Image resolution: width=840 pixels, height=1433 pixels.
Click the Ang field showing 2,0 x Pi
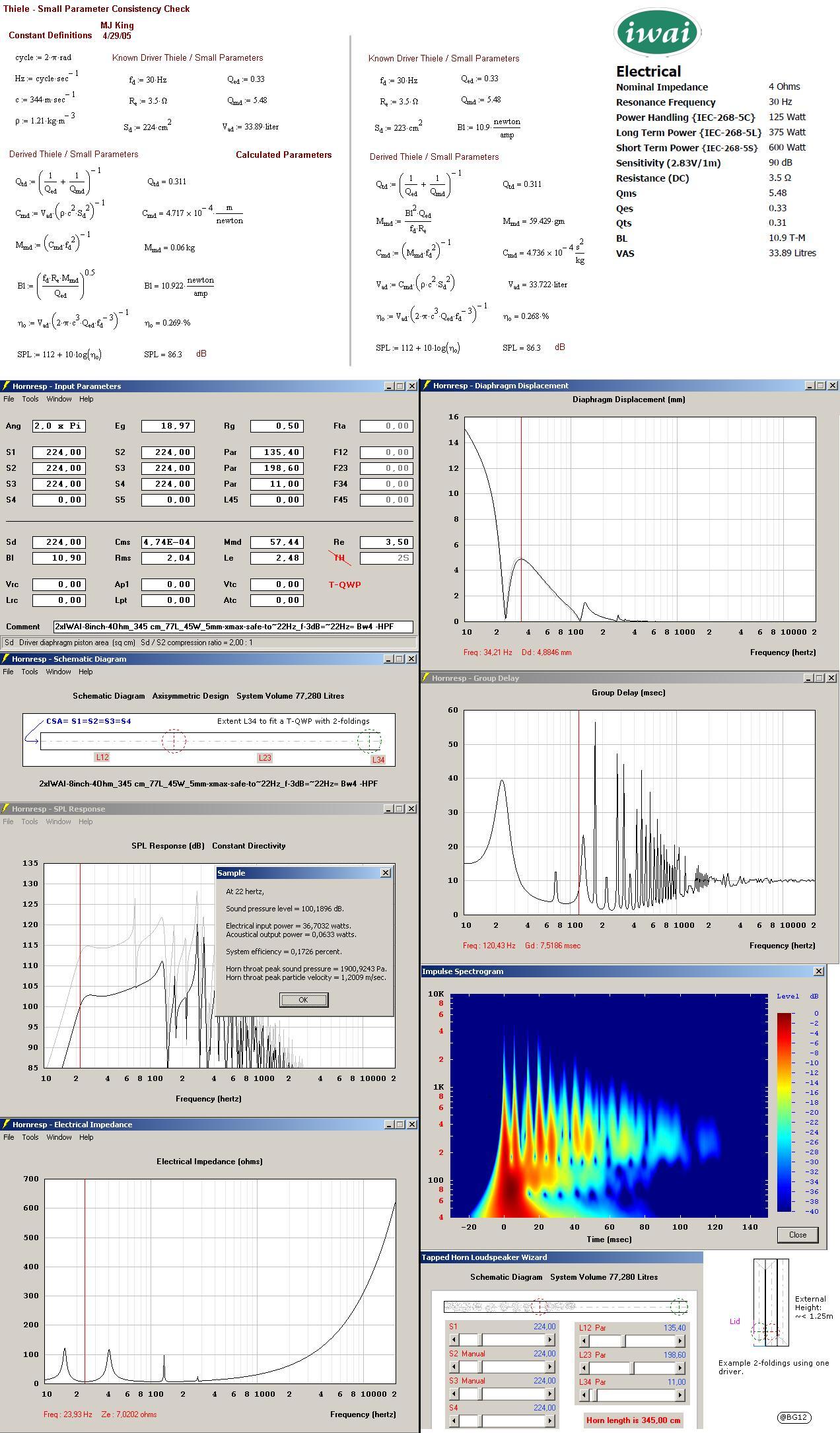click(x=59, y=426)
